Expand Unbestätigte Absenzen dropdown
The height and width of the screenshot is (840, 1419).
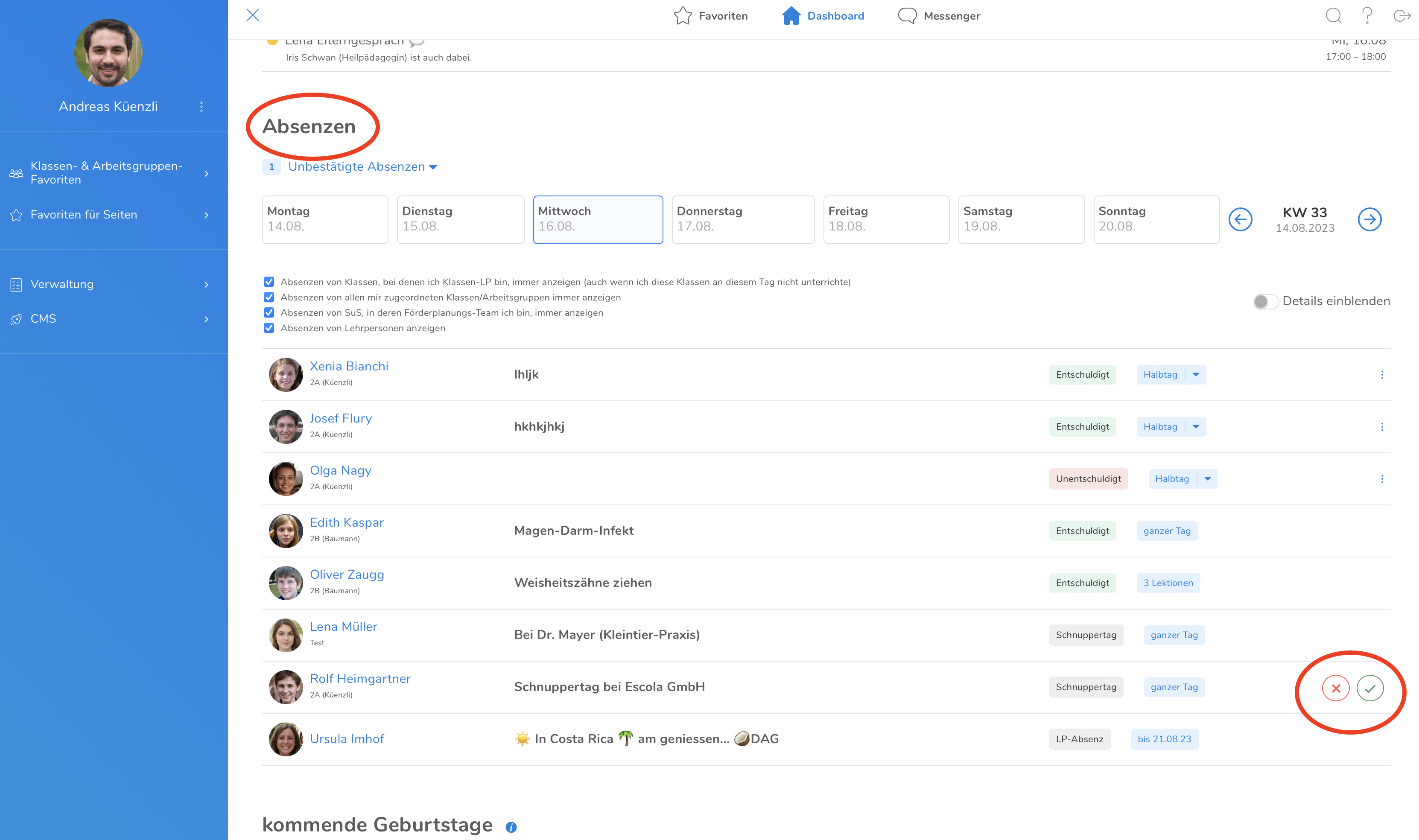[362, 167]
